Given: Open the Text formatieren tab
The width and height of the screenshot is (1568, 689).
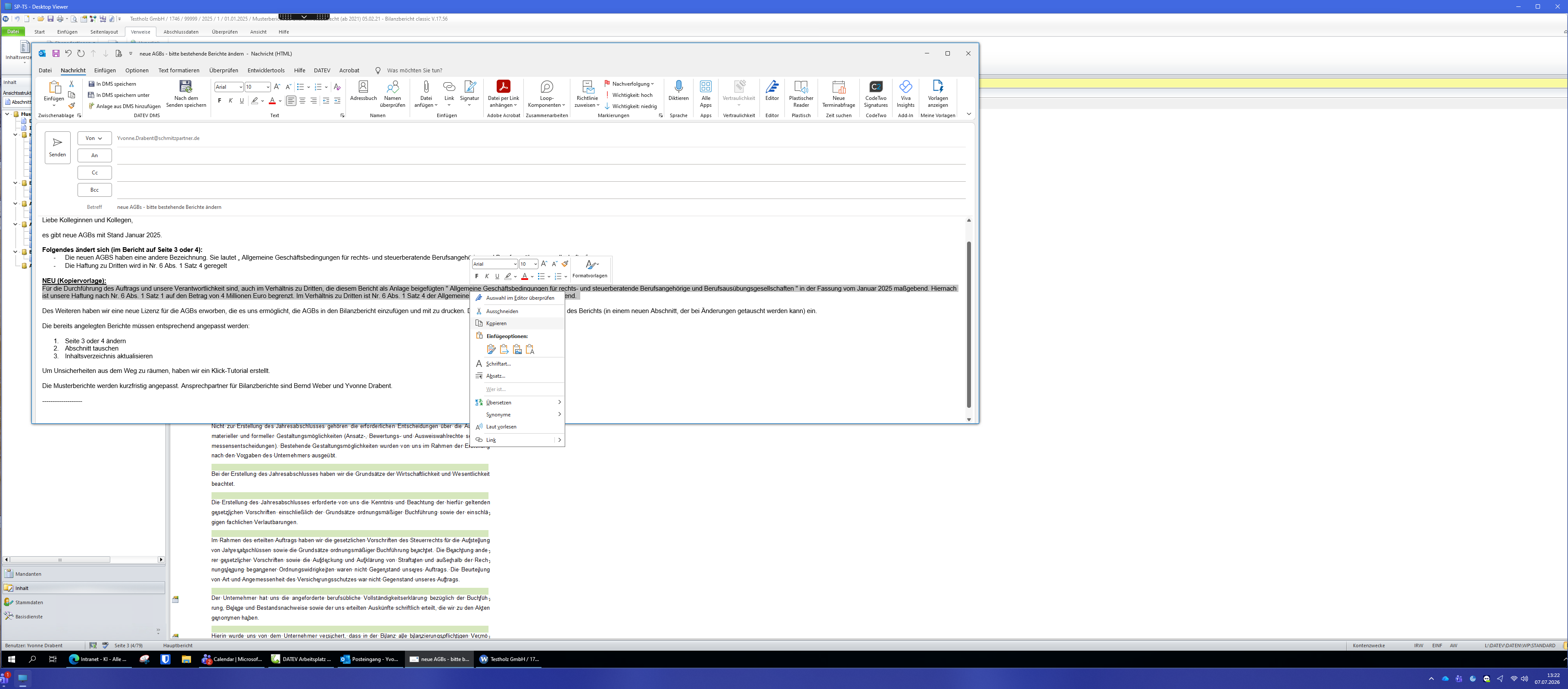Looking at the screenshot, I should (x=179, y=71).
